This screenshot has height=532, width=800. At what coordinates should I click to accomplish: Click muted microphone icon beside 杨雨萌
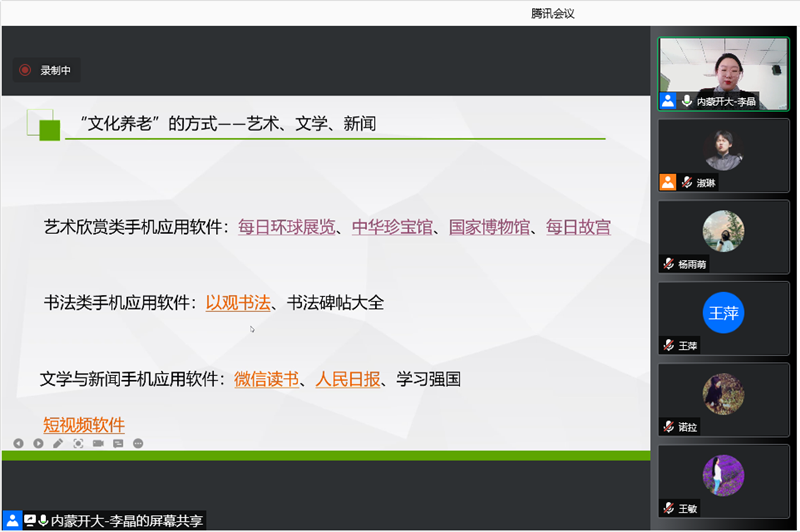pyautogui.click(x=668, y=264)
